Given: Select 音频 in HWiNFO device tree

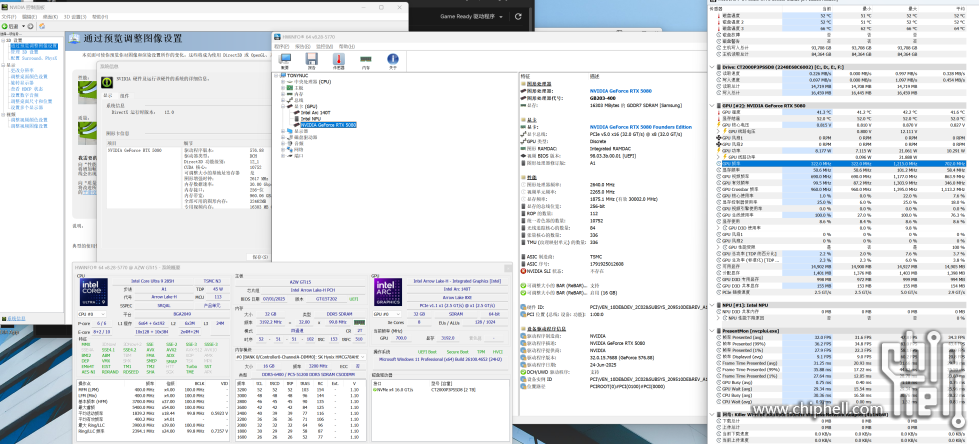Looking at the screenshot, I should coord(296,144).
